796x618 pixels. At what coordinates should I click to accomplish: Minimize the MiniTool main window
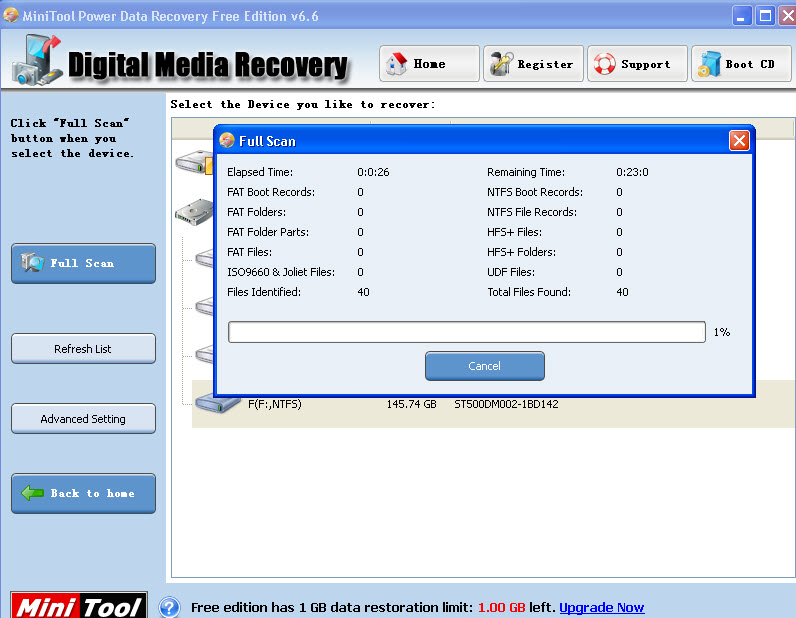pyautogui.click(x=742, y=16)
